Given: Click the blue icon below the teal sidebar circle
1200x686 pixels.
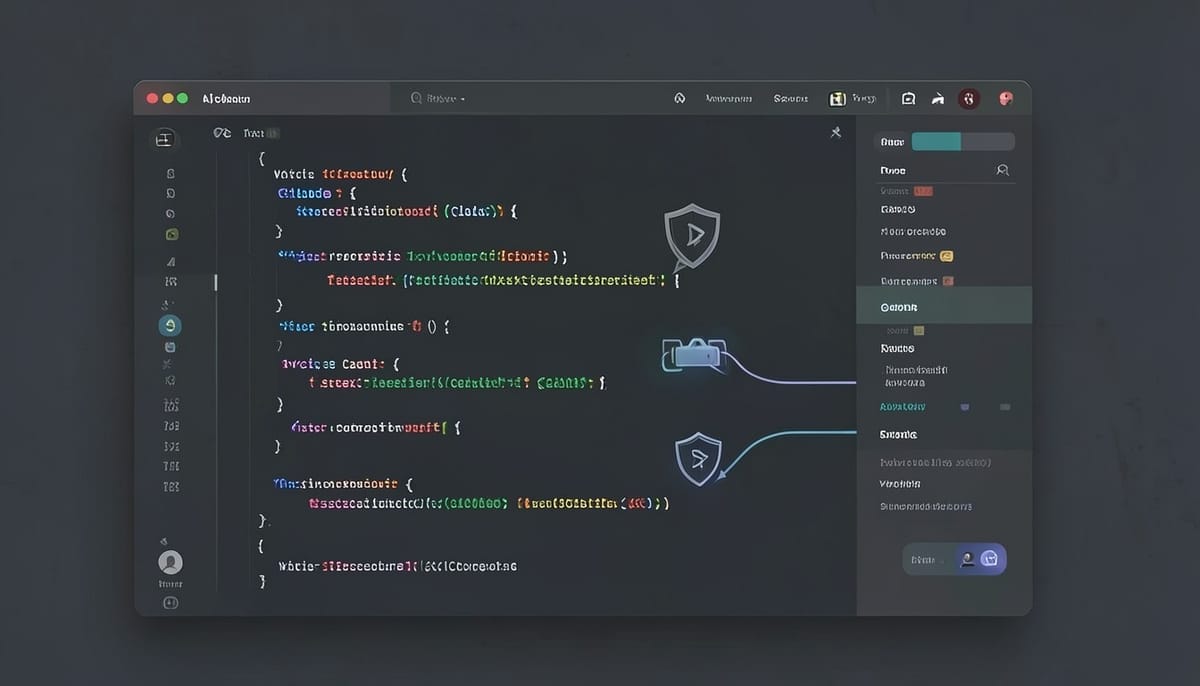Looking at the screenshot, I should (x=170, y=347).
